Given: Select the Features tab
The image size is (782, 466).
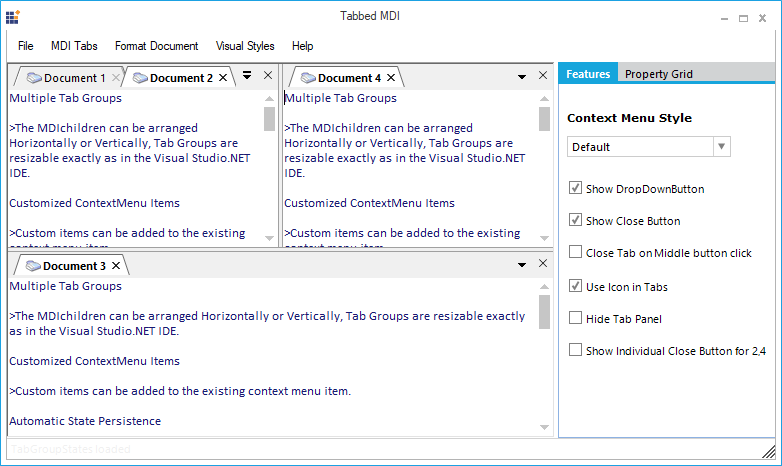Looking at the screenshot, I should coord(588,74).
